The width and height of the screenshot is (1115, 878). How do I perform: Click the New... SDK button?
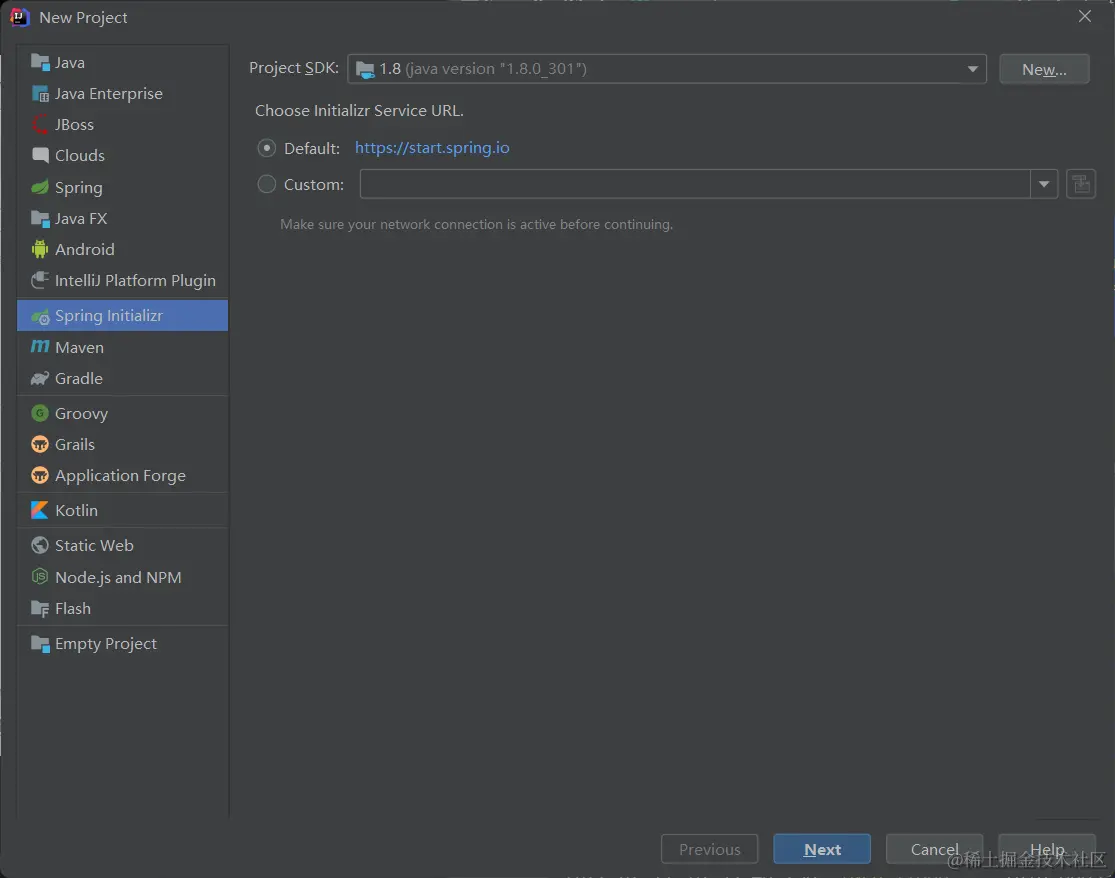pyautogui.click(x=1044, y=69)
